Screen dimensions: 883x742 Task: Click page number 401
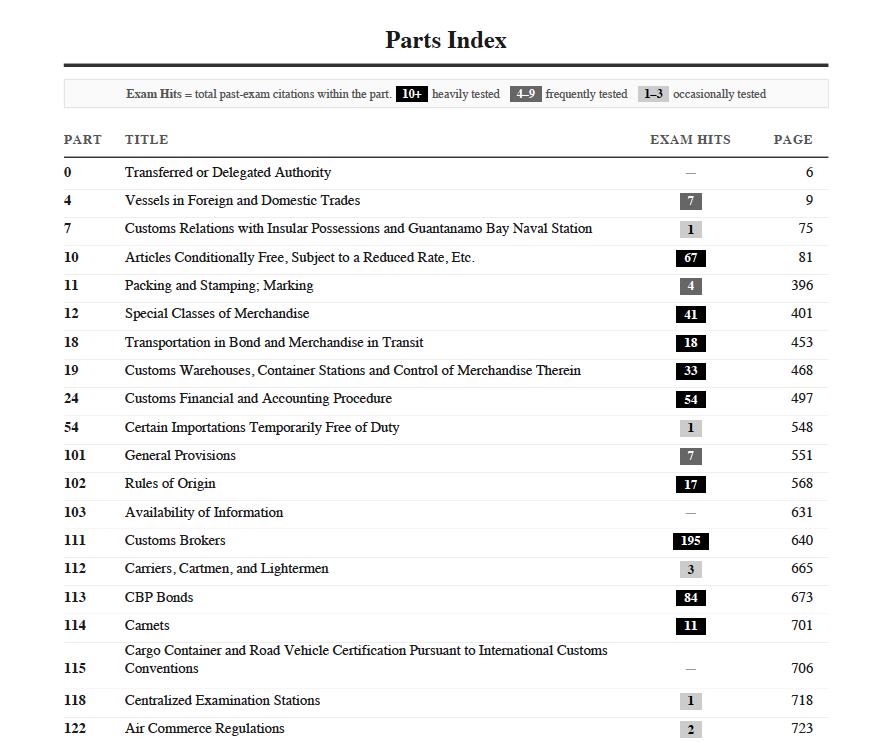[x=802, y=314]
